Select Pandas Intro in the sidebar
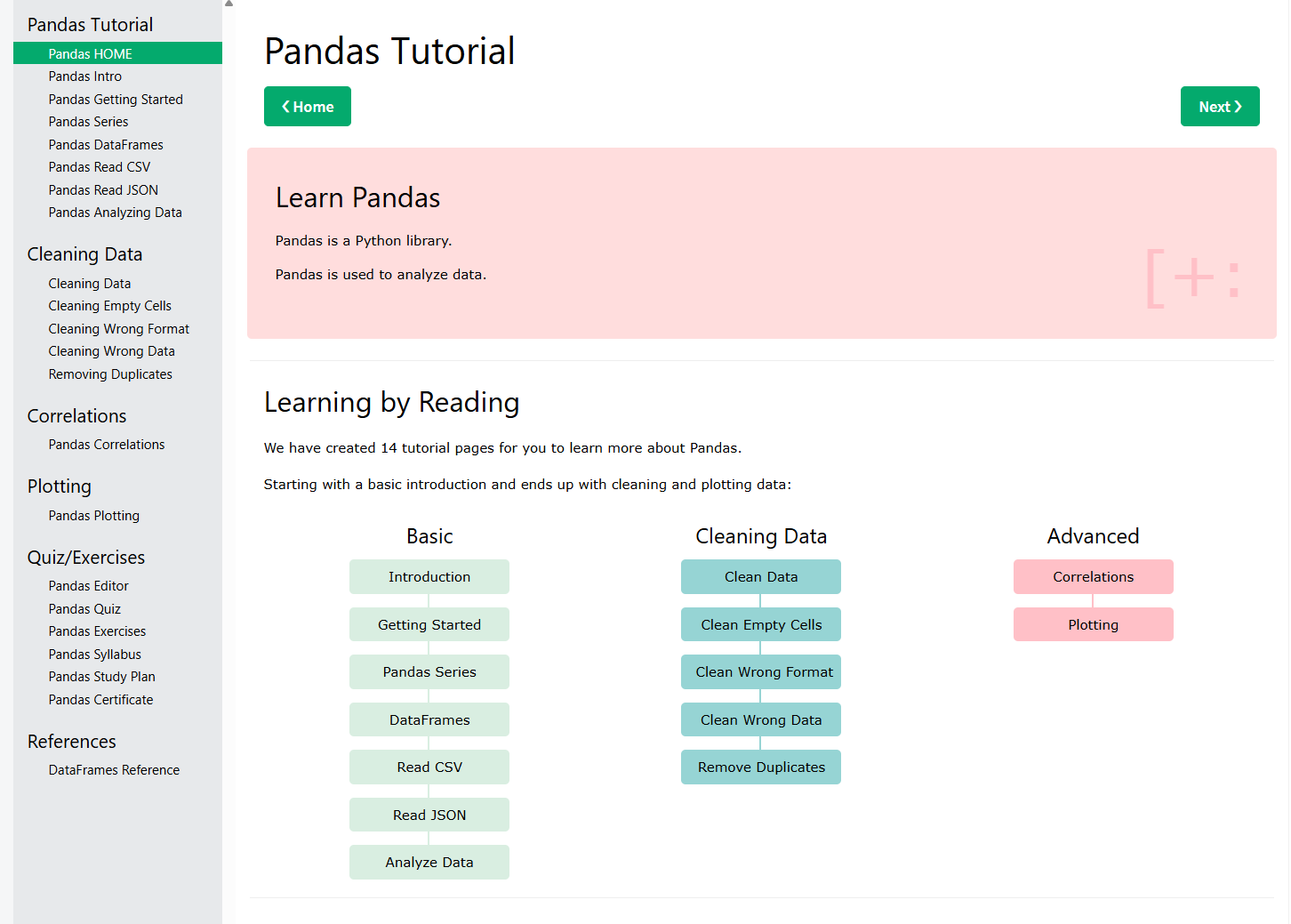Viewport: 1291px width, 924px height. (85, 76)
